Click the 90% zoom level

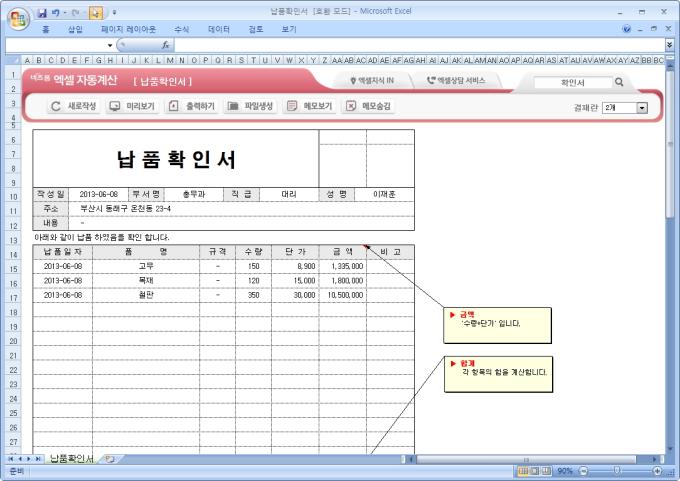[x=565, y=471]
